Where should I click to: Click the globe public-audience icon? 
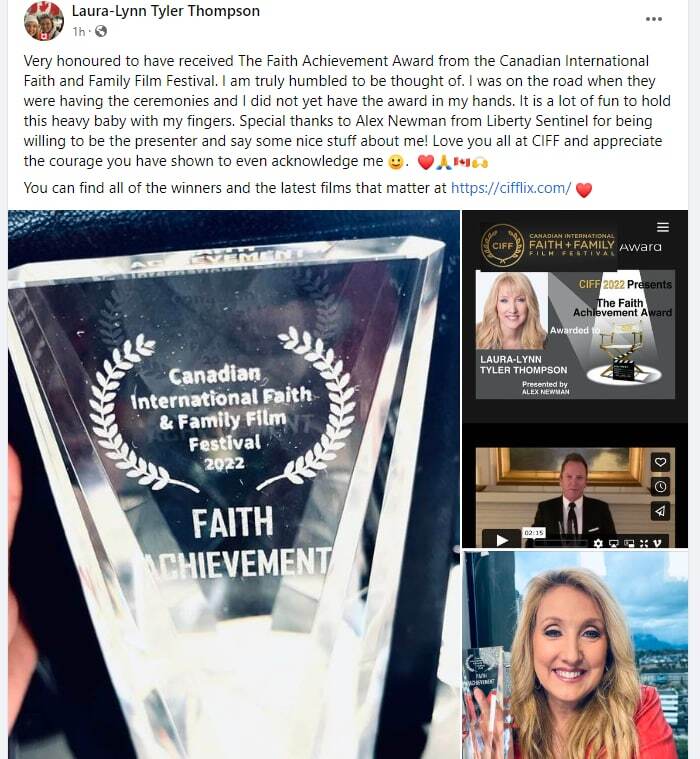click(101, 31)
